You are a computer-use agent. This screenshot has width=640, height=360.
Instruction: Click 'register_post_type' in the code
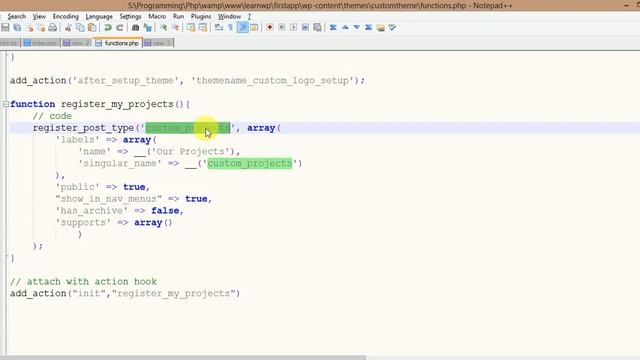83,128
